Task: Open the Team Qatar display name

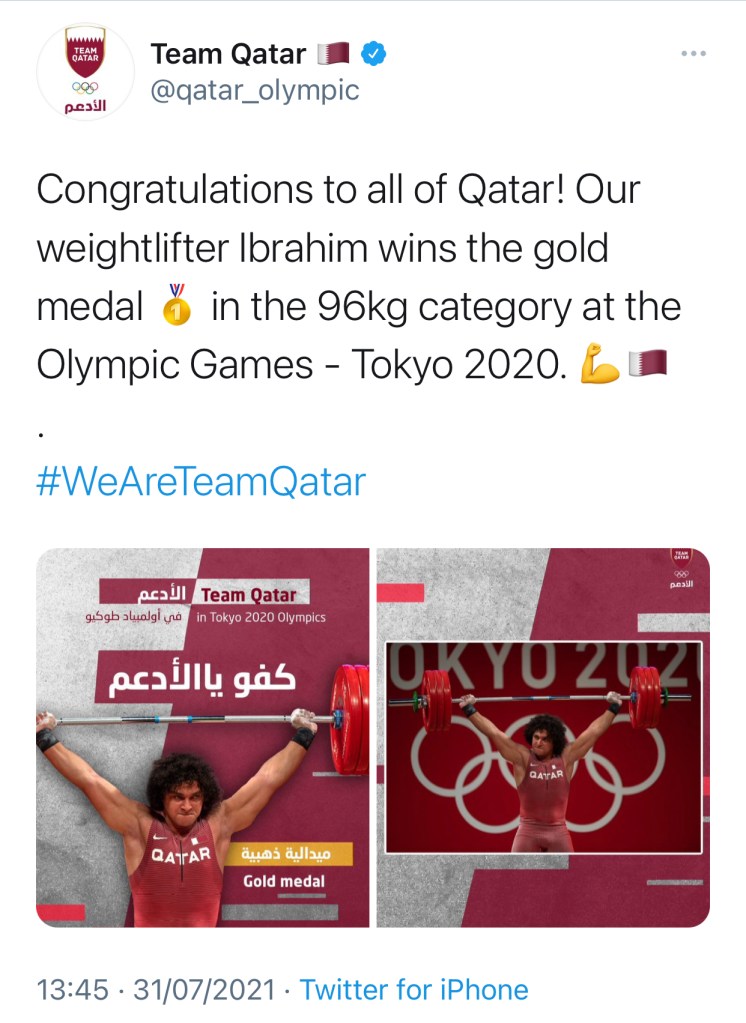Action: (228, 54)
